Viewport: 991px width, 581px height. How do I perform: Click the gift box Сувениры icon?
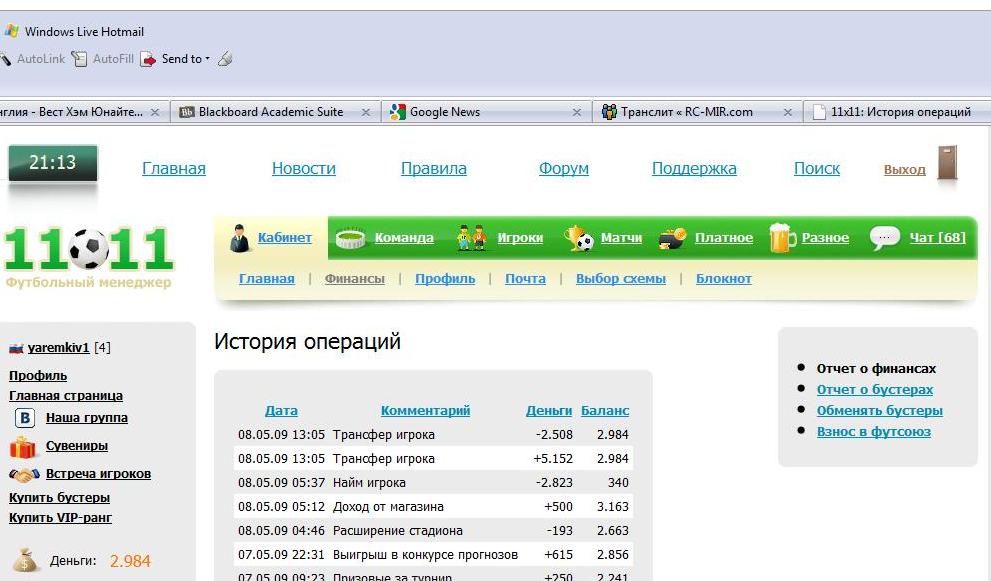coord(23,447)
